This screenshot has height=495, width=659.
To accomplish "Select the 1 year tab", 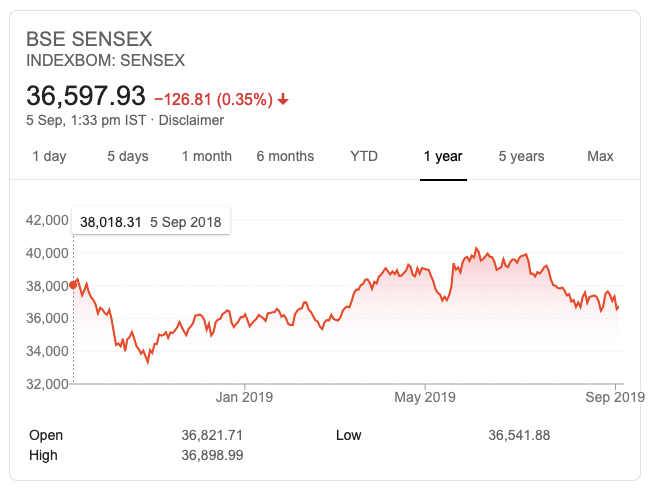I will click(x=443, y=156).
